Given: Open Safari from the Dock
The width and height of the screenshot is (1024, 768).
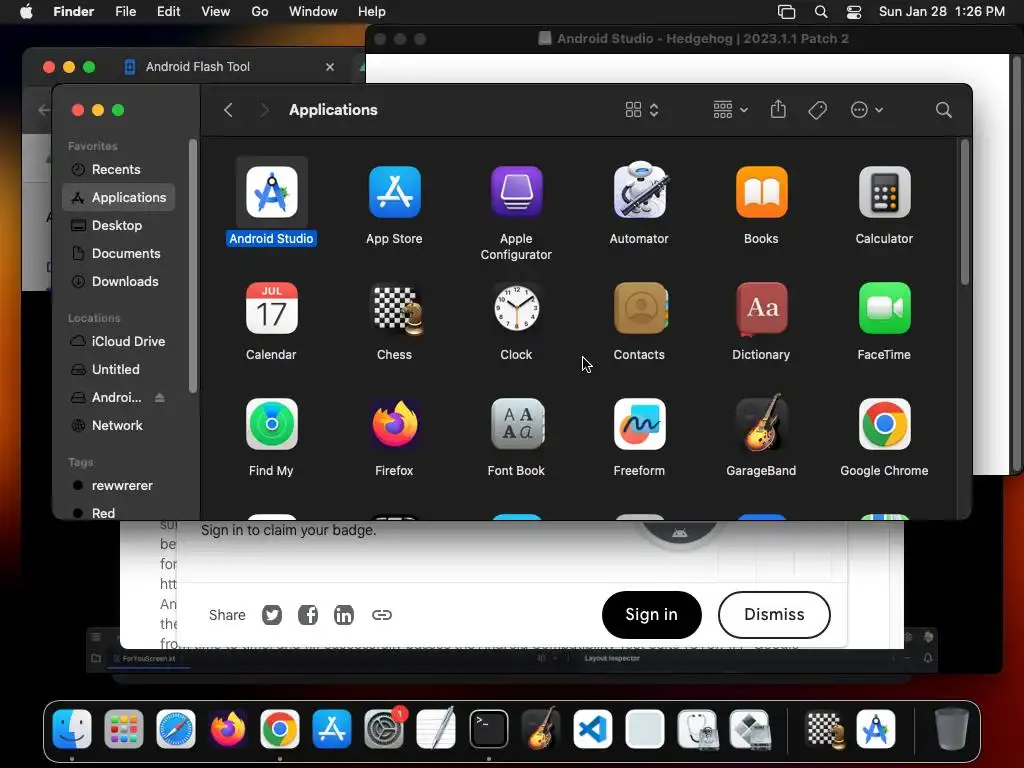Looking at the screenshot, I should pos(176,729).
